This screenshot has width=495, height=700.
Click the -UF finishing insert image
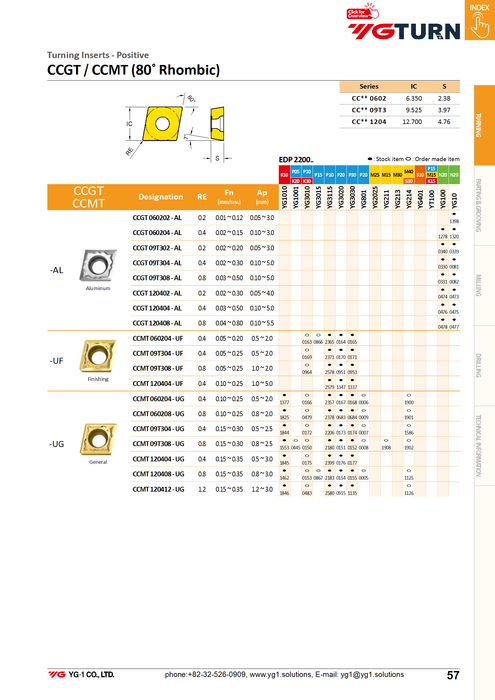(98, 356)
